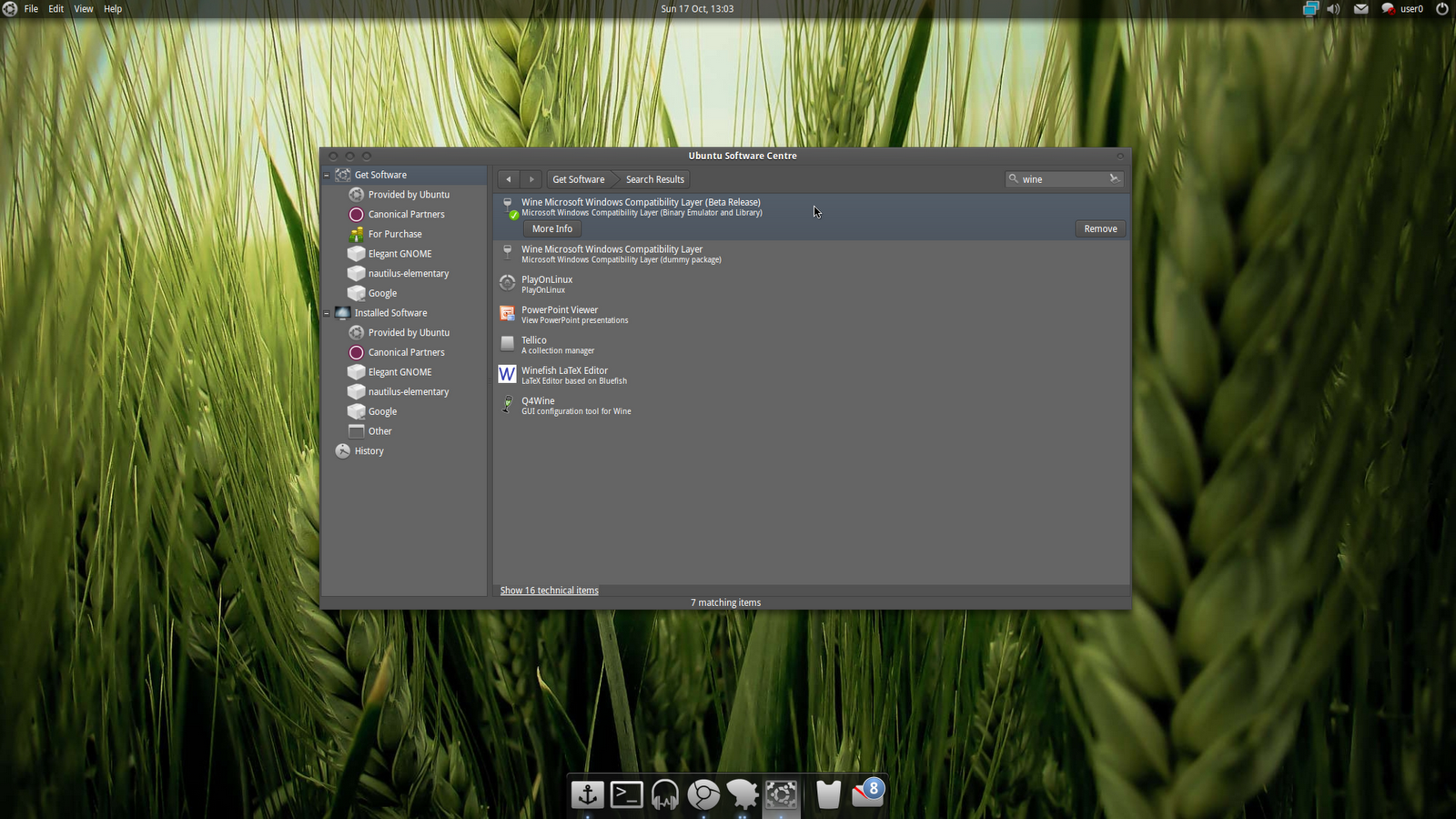Click the envelope messaging tray icon
This screenshot has width=1456, height=819.
point(1361,9)
